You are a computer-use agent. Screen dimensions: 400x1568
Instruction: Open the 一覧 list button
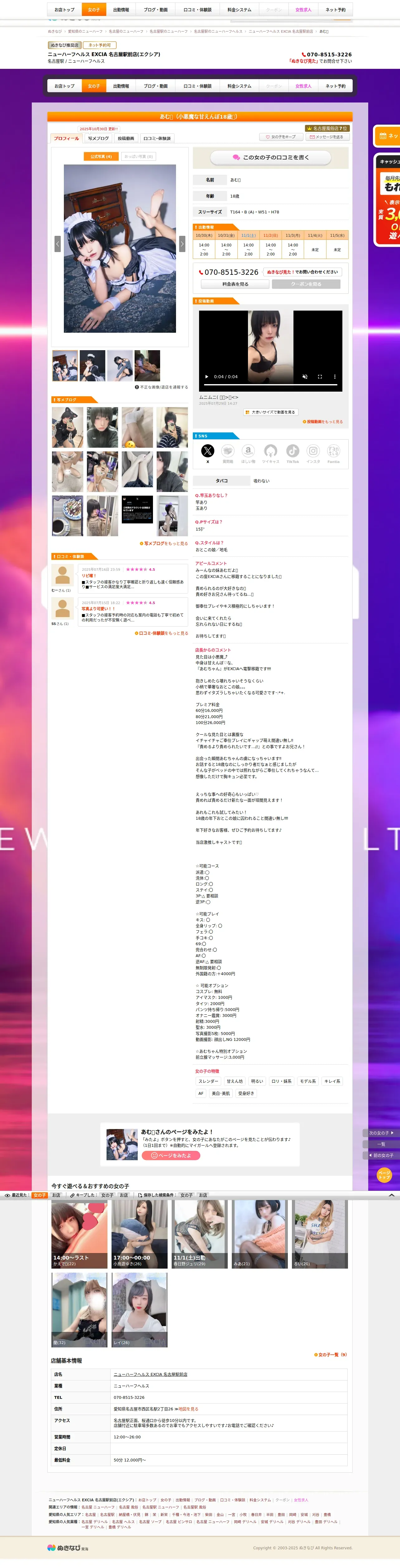[381, 1144]
